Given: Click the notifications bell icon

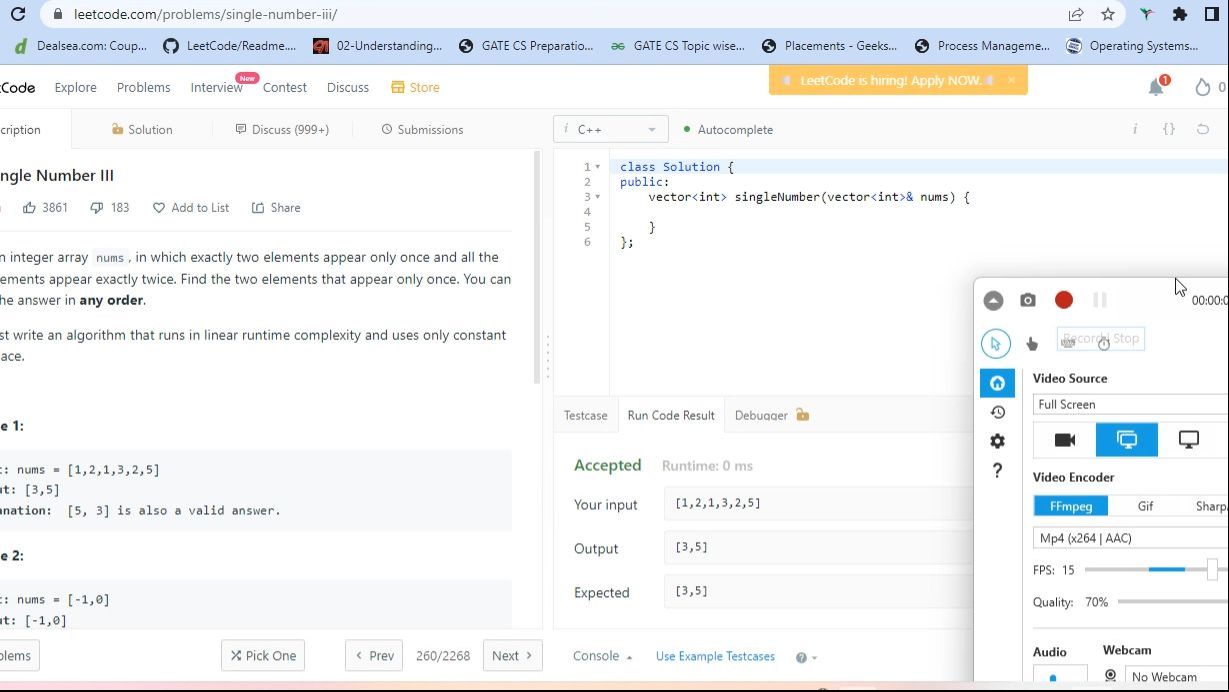Looking at the screenshot, I should 1156,88.
